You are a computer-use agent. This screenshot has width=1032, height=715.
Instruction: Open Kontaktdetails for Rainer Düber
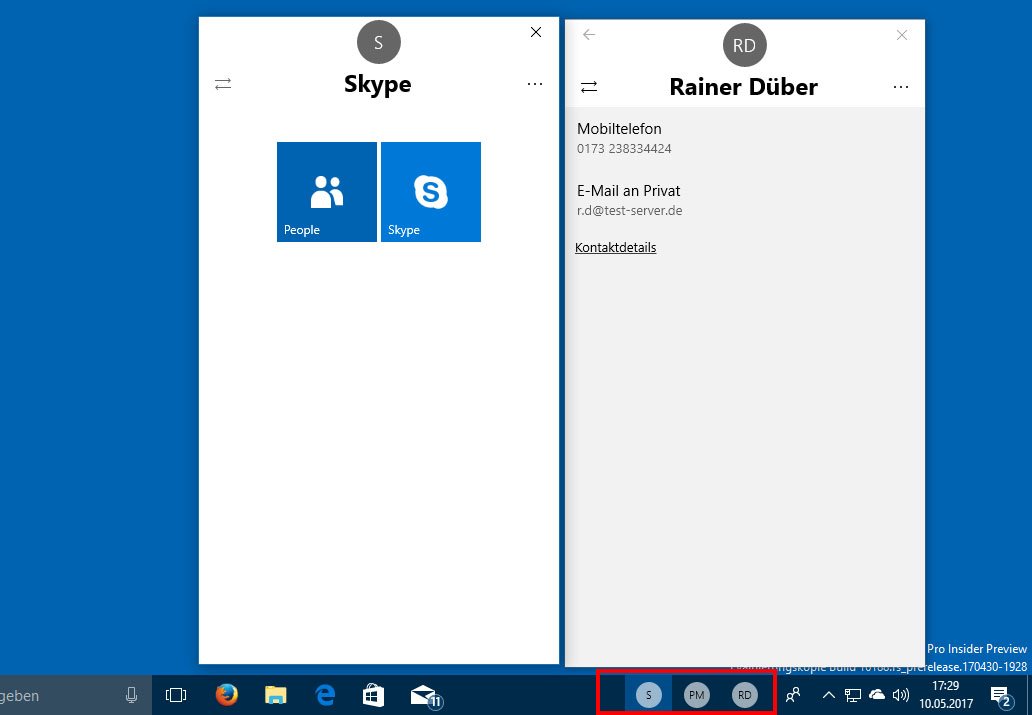click(x=615, y=247)
